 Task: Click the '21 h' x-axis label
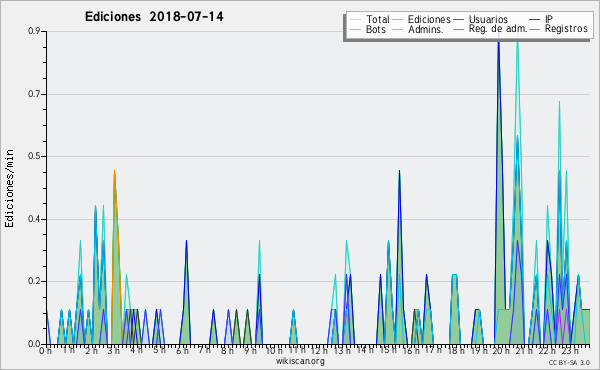pos(524,351)
